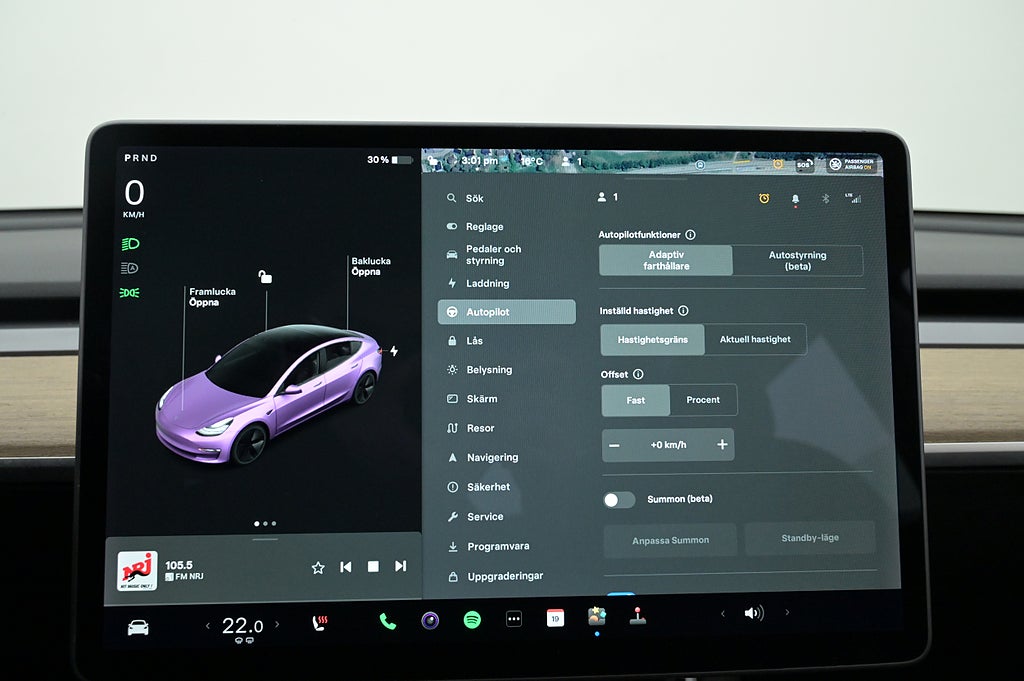1024x681 pixels.
Task: Select Autostyrning (beta) option
Action: coord(797,261)
